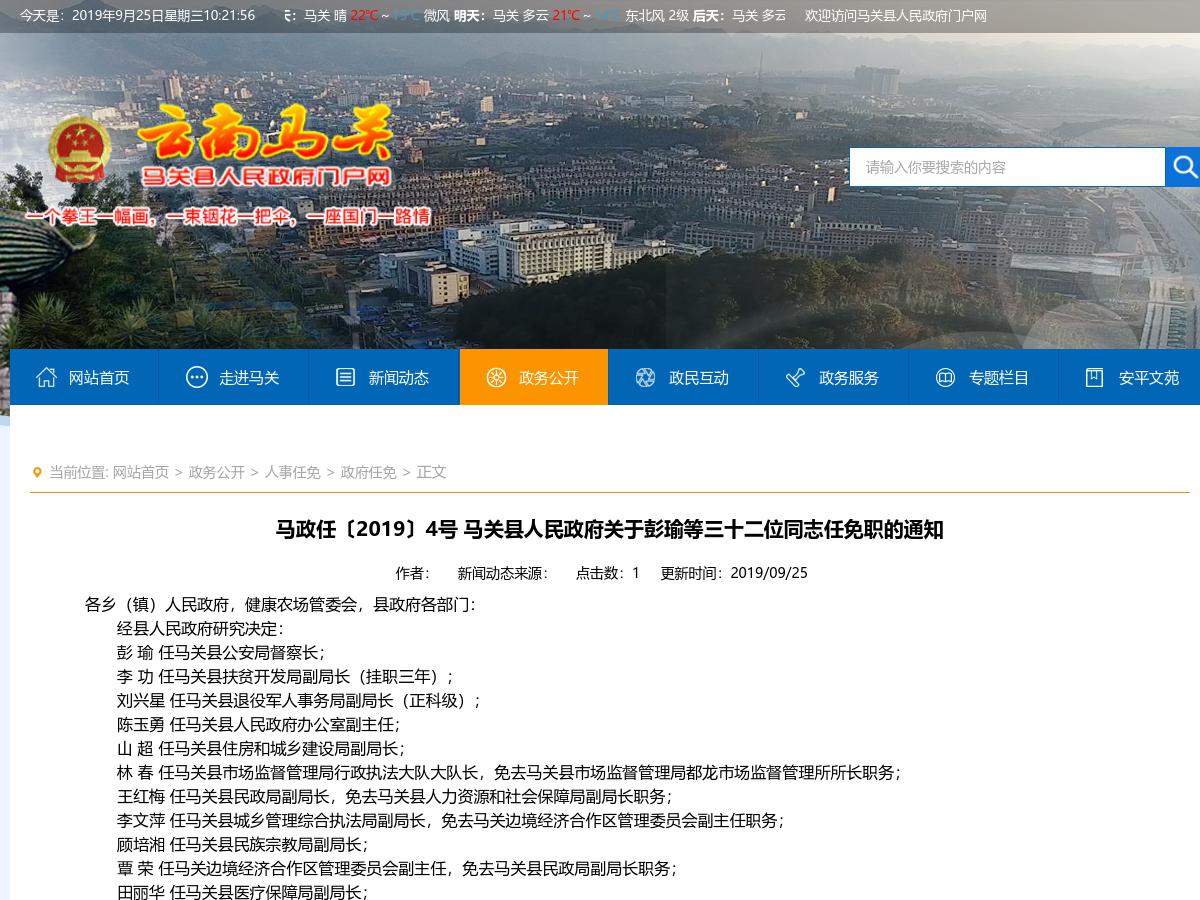Focus the search box 请输入你要搜索的内容
The image size is (1200, 900).
coord(1006,167)
